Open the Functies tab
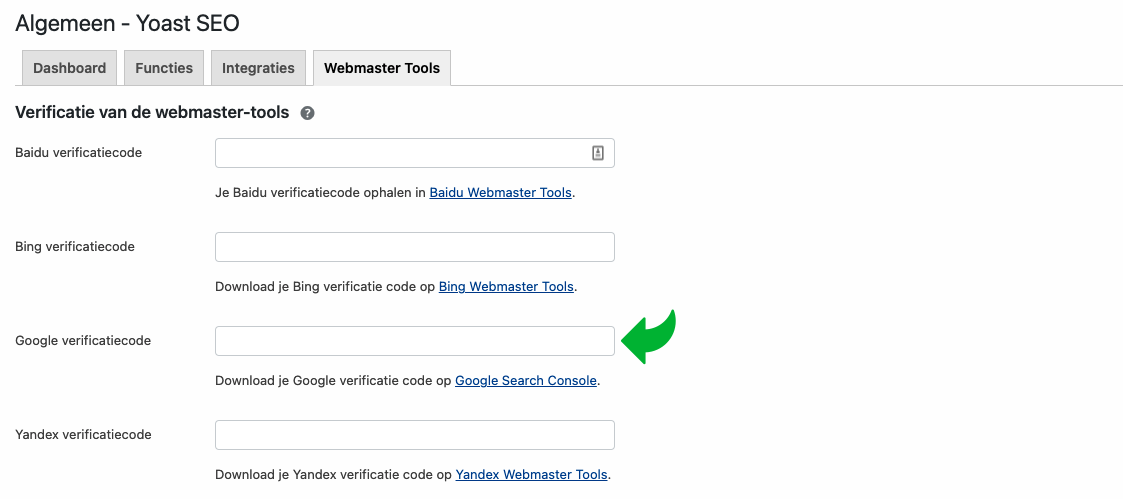 [x=164, y=68]
